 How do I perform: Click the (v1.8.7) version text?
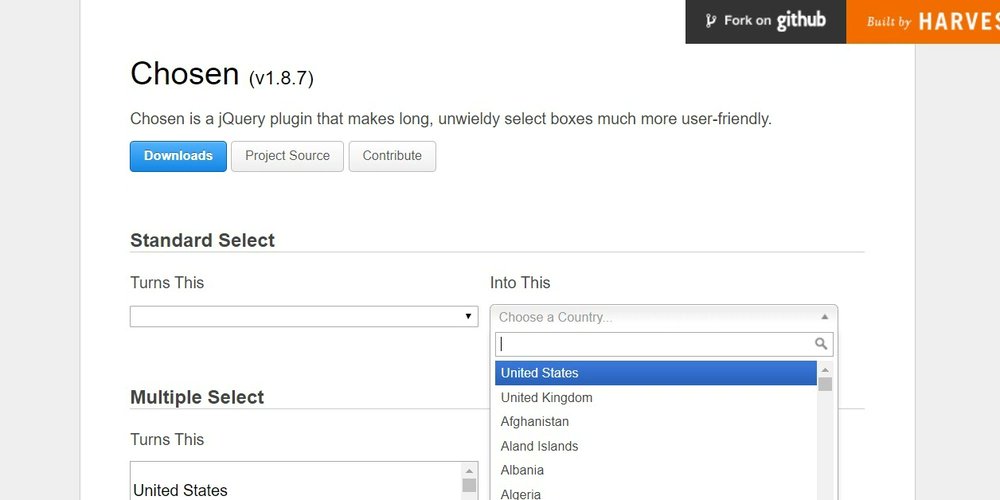[x=281, y=78]
